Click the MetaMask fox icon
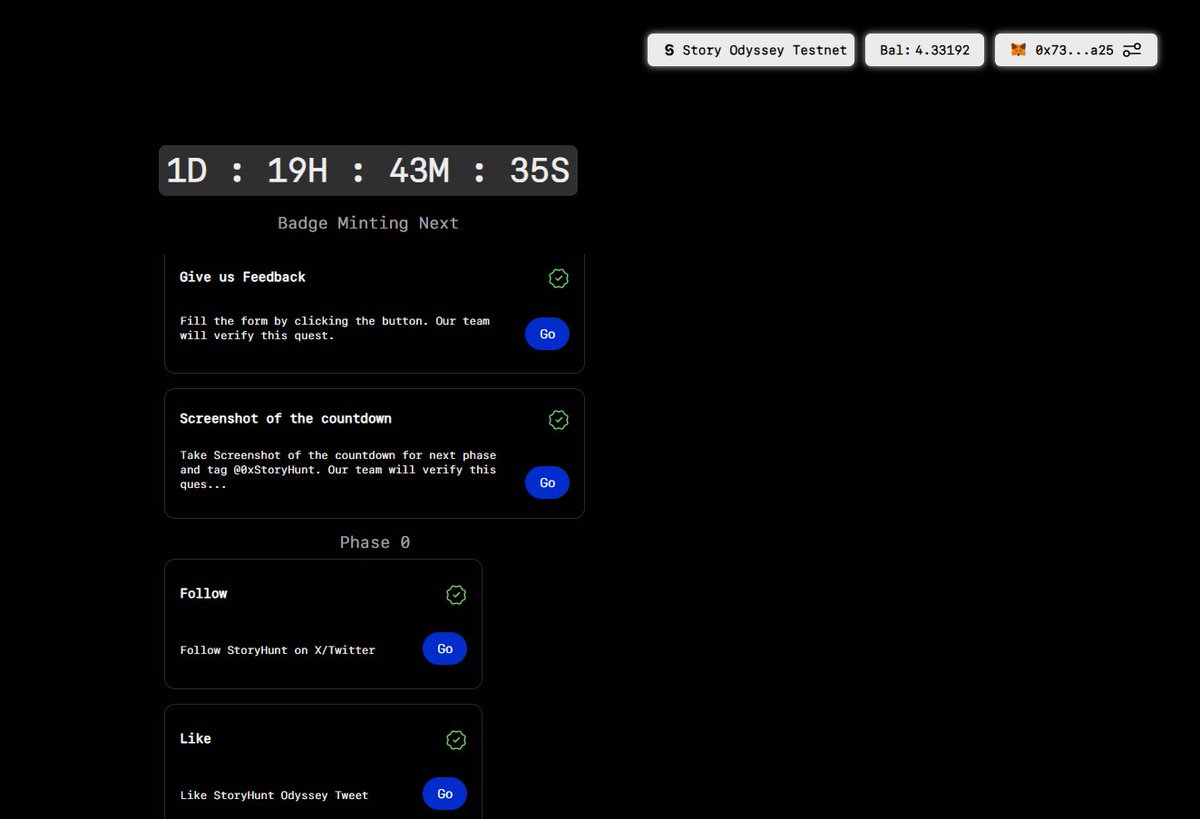The height and width of the screenshot is (819, 1200). coord(1018,50)
